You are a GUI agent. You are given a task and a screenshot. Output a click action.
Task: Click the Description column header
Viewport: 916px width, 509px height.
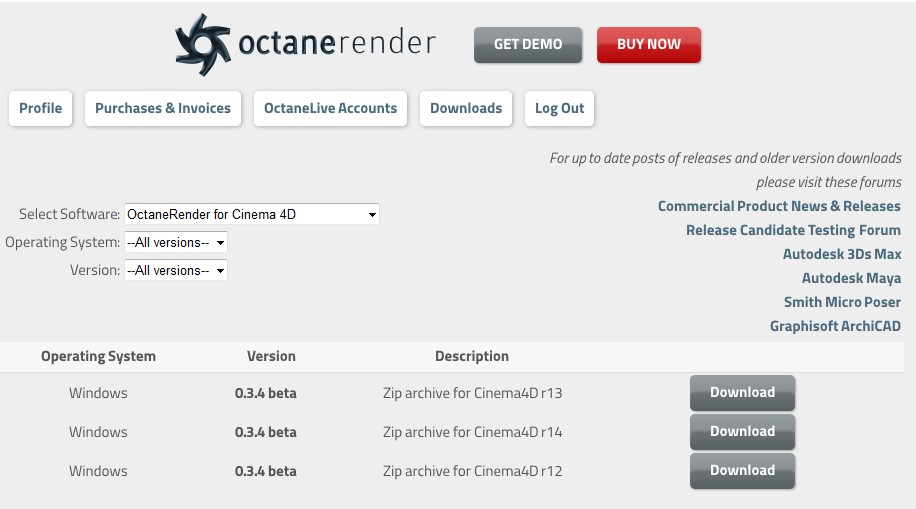[472, 356]
